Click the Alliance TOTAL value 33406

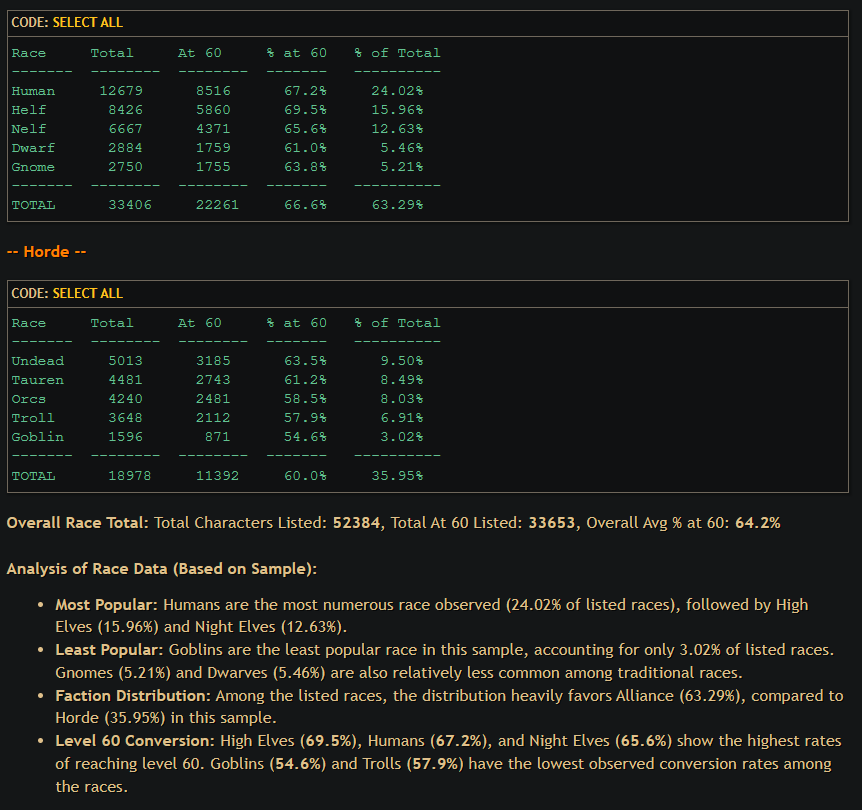(x=130, y=205)
